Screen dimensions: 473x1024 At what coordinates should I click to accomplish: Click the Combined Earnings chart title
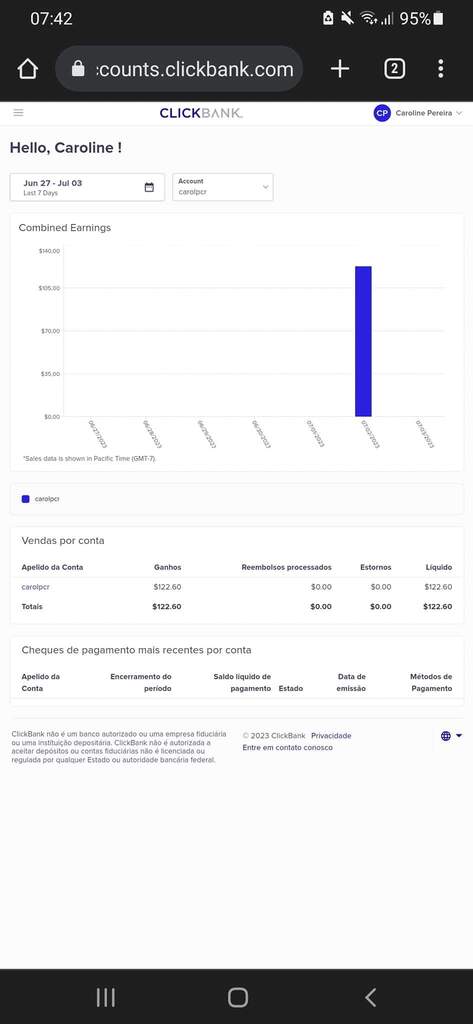pos(65,228)
